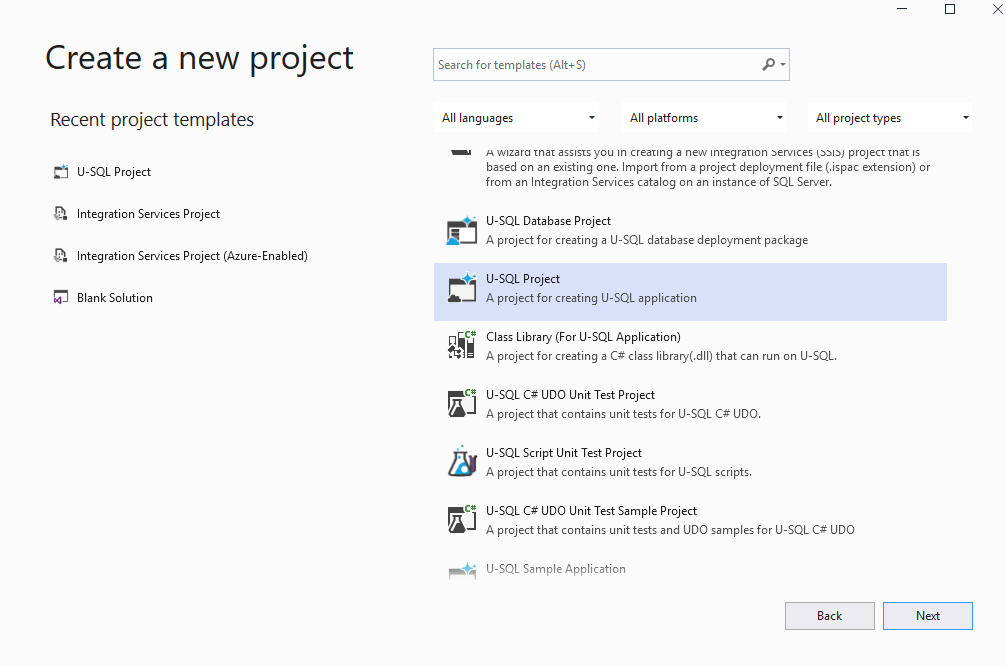Maximize the Create a new project window
1006x666 pixels.
[950, 9]
